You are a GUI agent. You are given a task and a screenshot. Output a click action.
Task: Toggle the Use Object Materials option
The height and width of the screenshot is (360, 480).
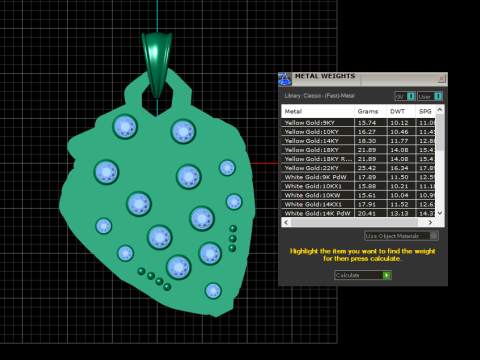[401, 236]
